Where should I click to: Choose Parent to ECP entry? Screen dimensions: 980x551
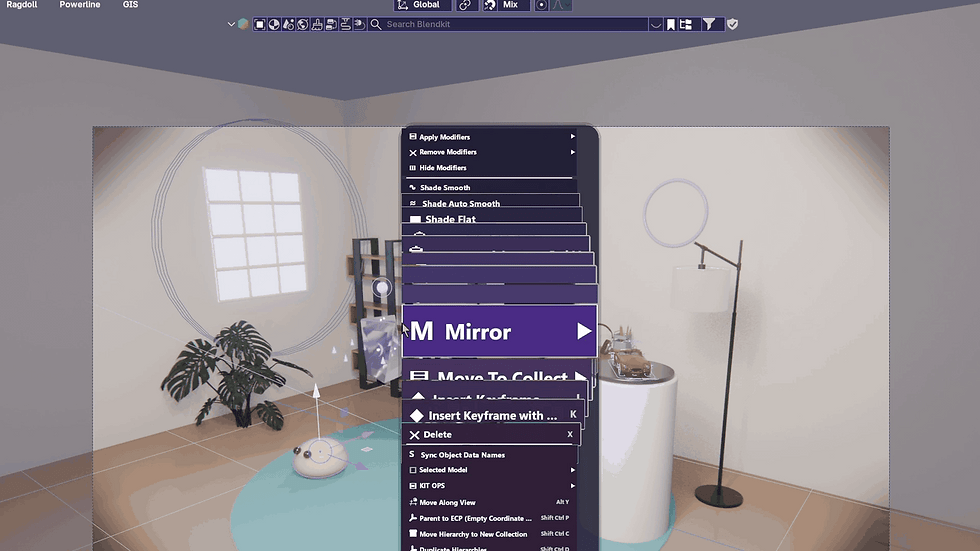(491, 518)
